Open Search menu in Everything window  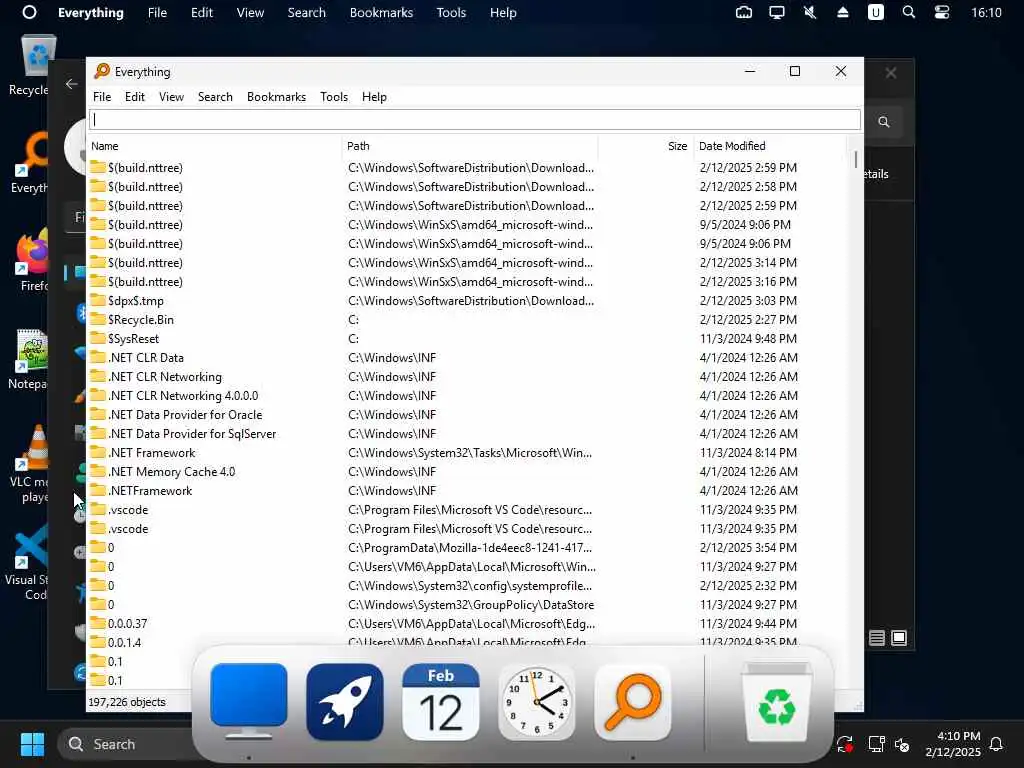pyautogui.click(x=215, y=97)
